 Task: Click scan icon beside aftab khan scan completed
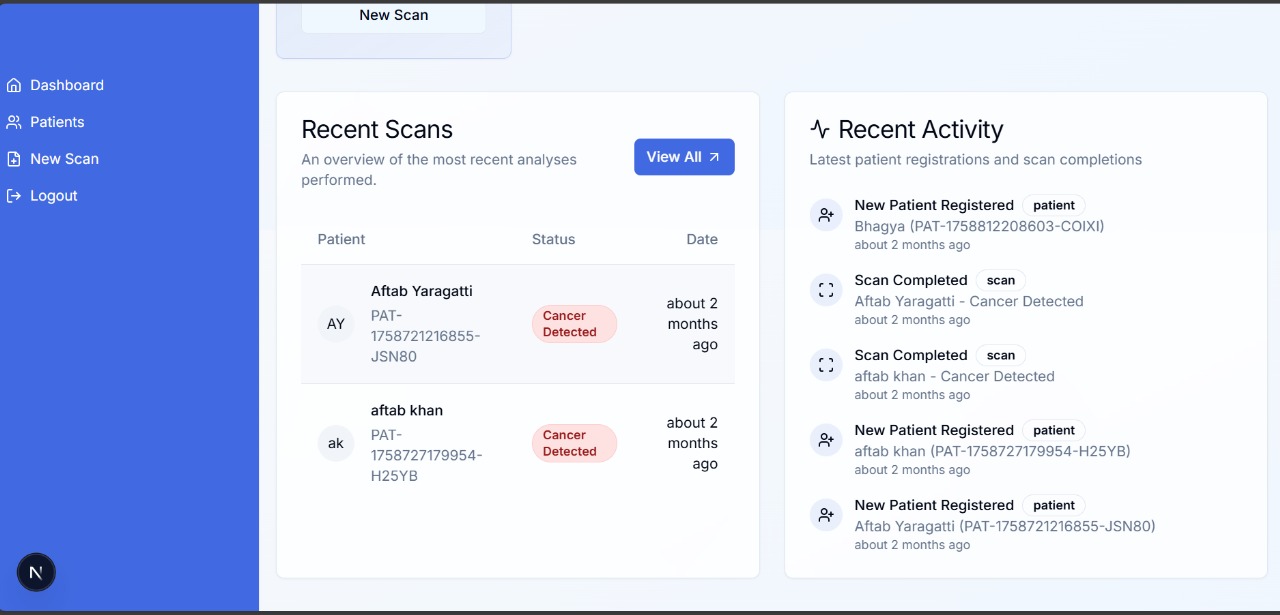pyautogui.click(x=826, y=365)
